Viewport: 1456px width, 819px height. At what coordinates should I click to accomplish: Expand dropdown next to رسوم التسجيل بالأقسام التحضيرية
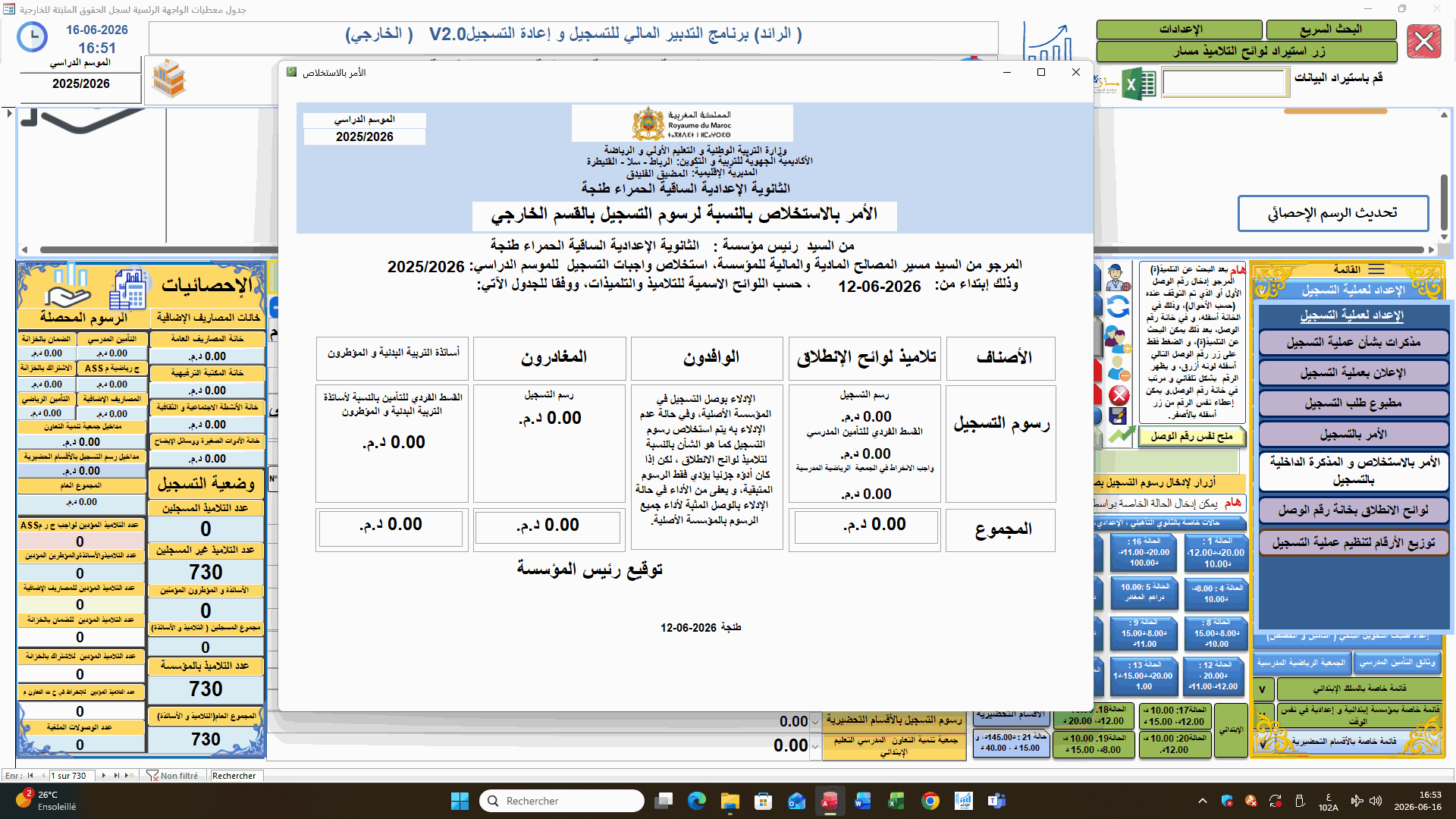[815, 722]
